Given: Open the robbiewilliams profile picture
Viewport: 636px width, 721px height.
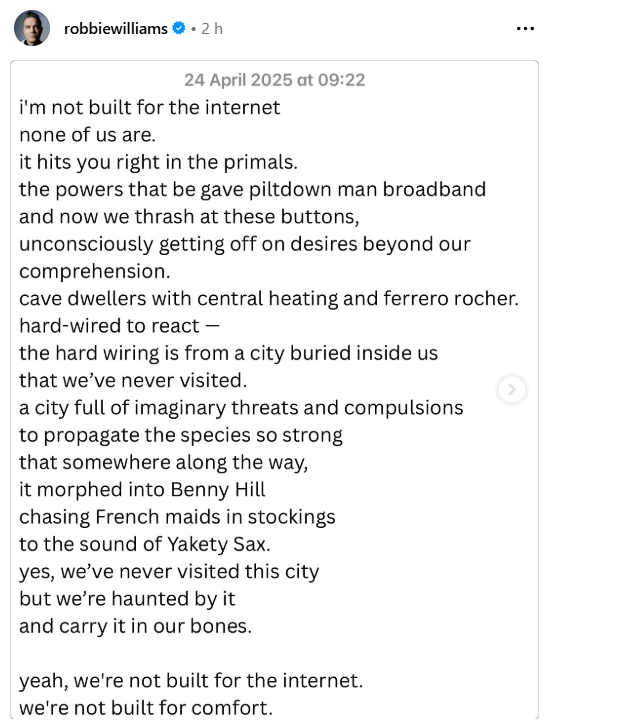Looking at the screenshot, I should (x=32, y=28).
